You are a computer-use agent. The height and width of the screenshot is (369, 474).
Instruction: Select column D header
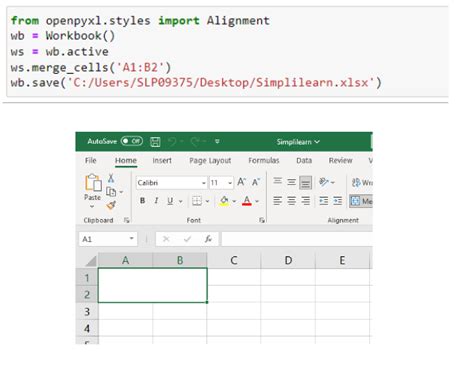(288, 260)
